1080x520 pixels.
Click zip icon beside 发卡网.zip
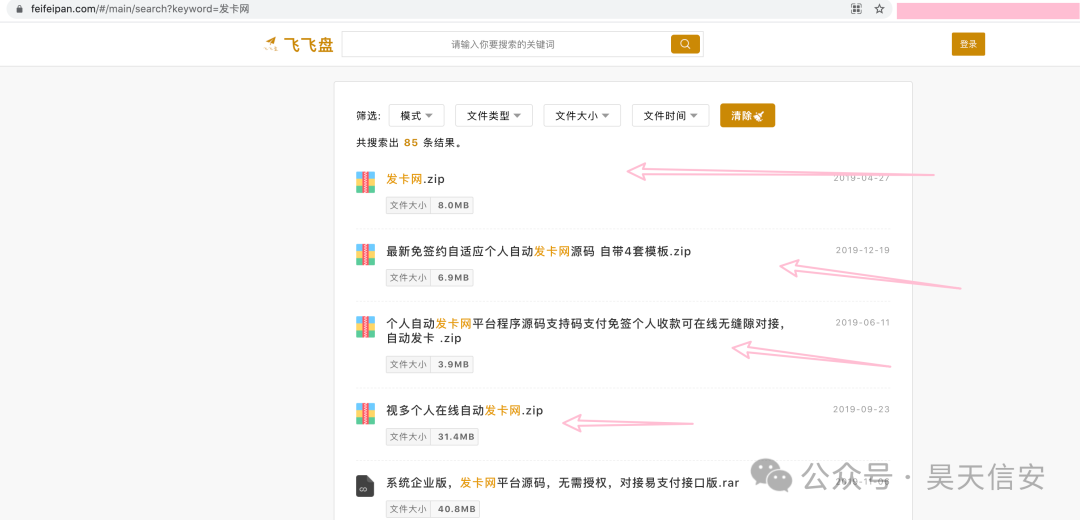pos(365,182)
